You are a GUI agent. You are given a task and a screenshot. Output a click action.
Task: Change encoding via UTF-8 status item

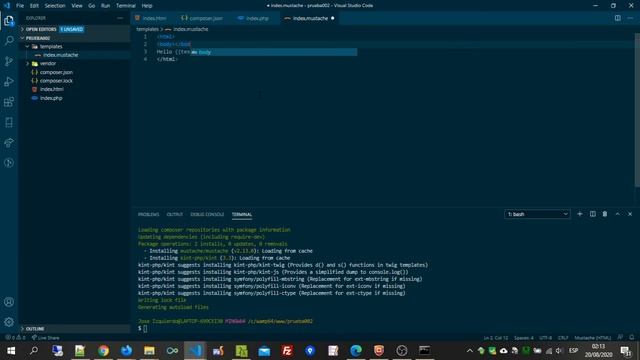tap(545, 338)
